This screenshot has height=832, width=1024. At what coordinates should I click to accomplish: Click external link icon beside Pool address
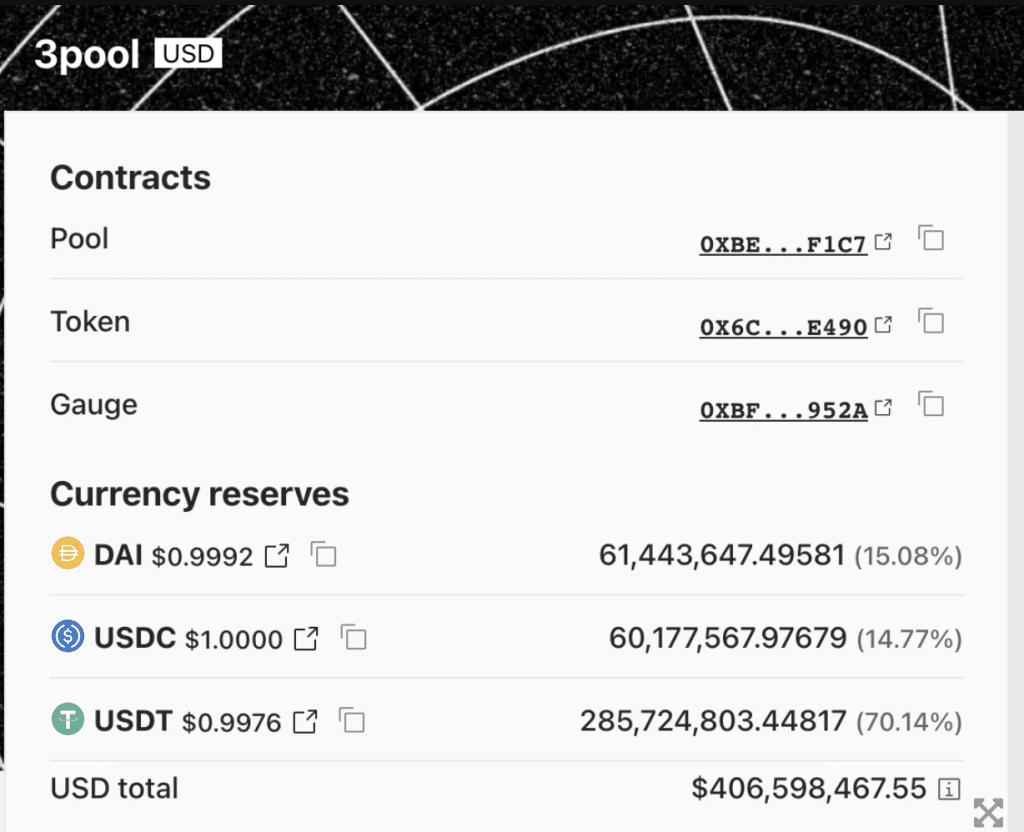[x=883, y=242]
